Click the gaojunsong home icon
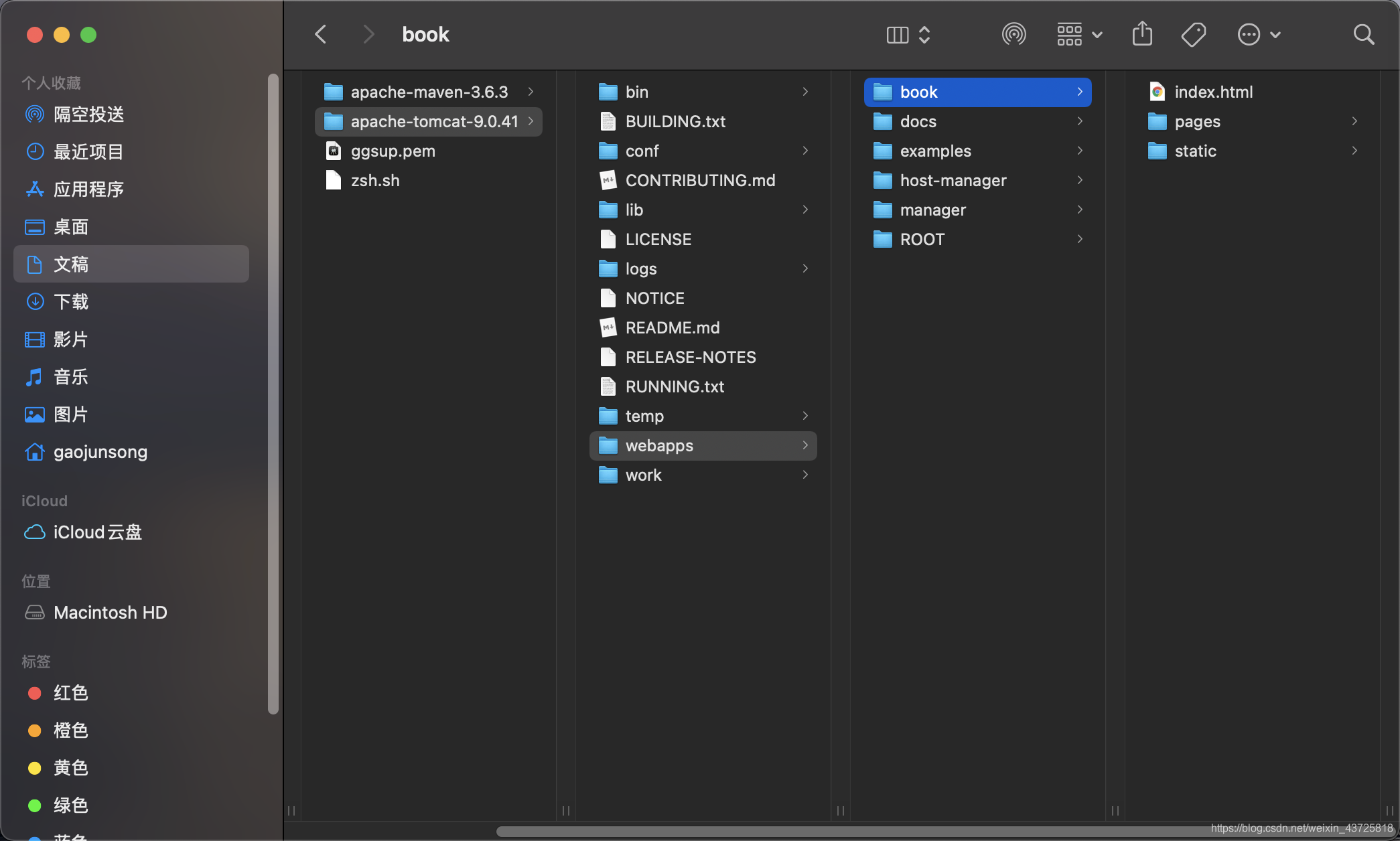This screenshot has width=1400, height=841. 35,451
